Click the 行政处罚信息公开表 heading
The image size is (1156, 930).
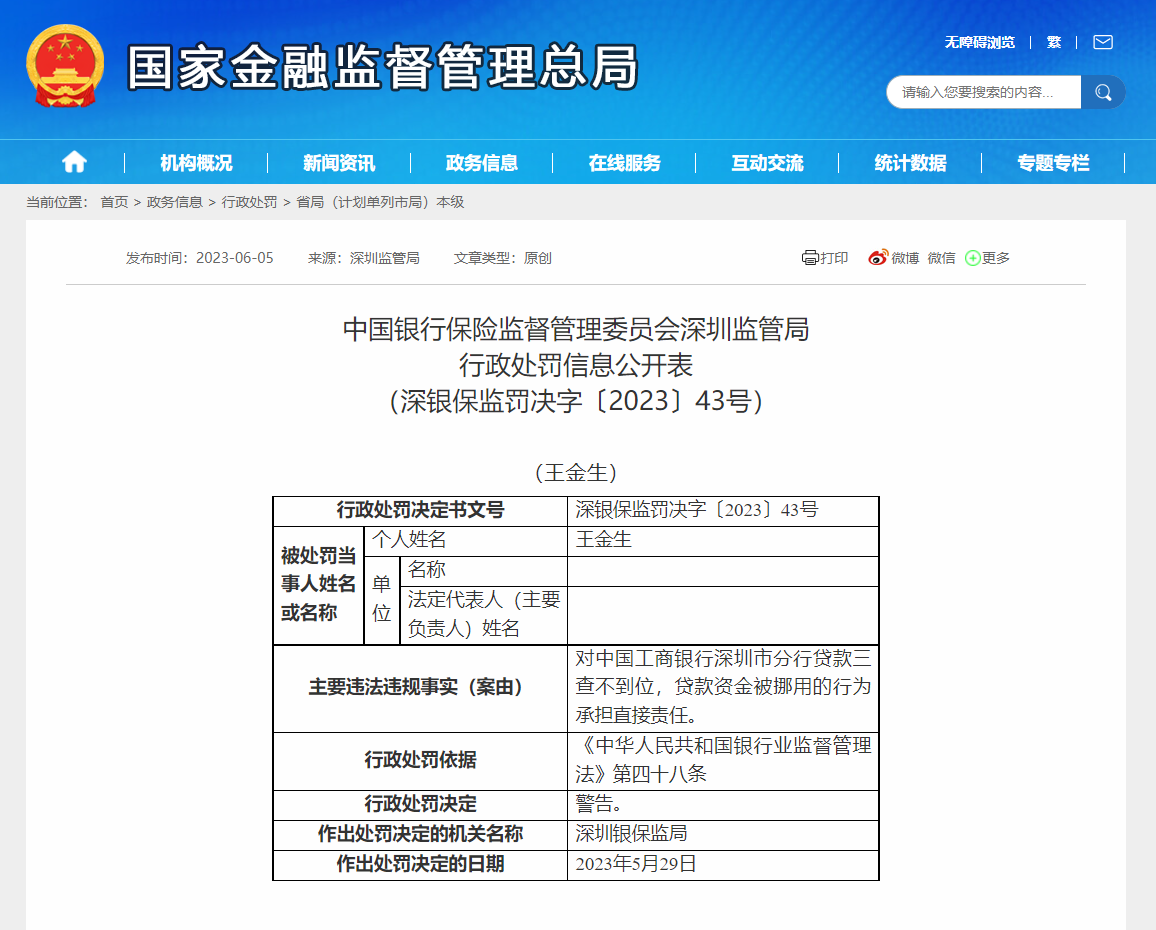tap(577, 366)
